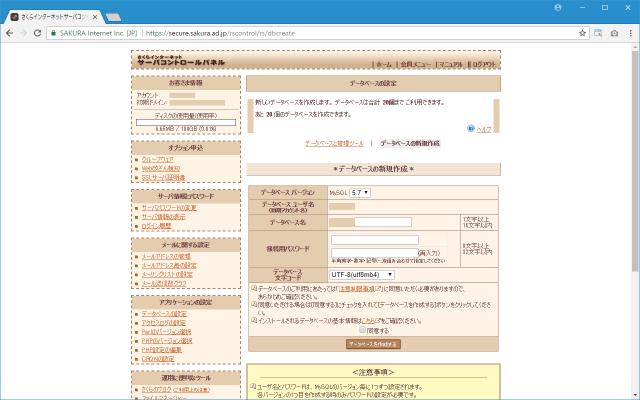Check the 同意する agreement checkbox
This screenshot has width=640, height=400.
[362, 330]
